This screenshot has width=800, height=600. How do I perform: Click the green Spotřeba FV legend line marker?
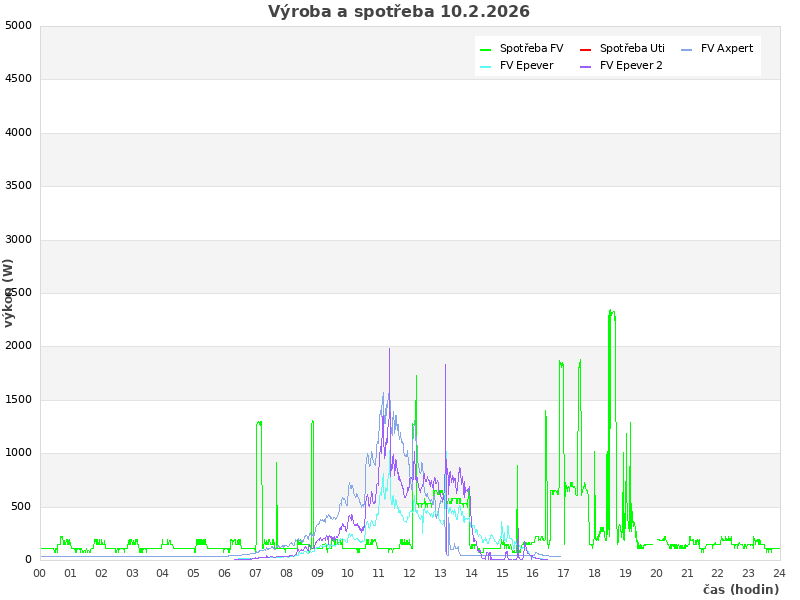point(485,49)
